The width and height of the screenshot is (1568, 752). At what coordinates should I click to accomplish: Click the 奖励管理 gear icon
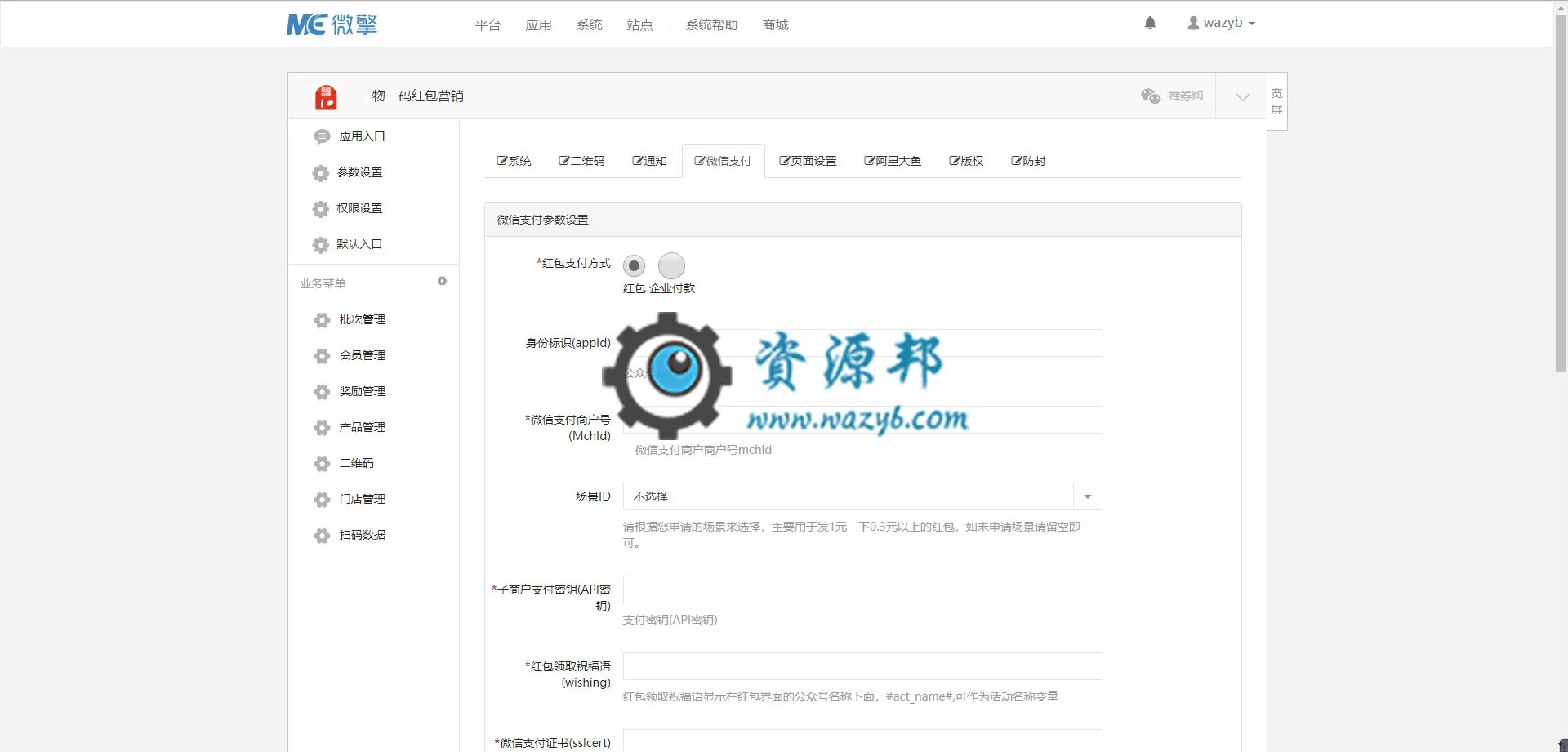323,392
